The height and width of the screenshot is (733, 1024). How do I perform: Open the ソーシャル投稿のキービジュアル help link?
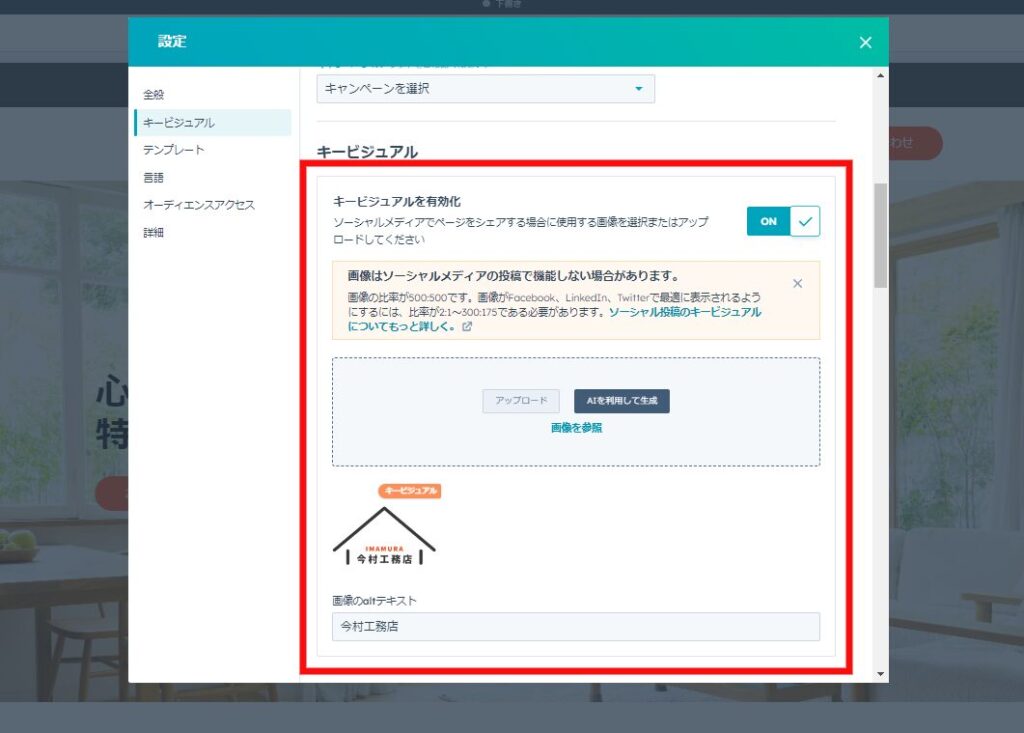(684, 312)
